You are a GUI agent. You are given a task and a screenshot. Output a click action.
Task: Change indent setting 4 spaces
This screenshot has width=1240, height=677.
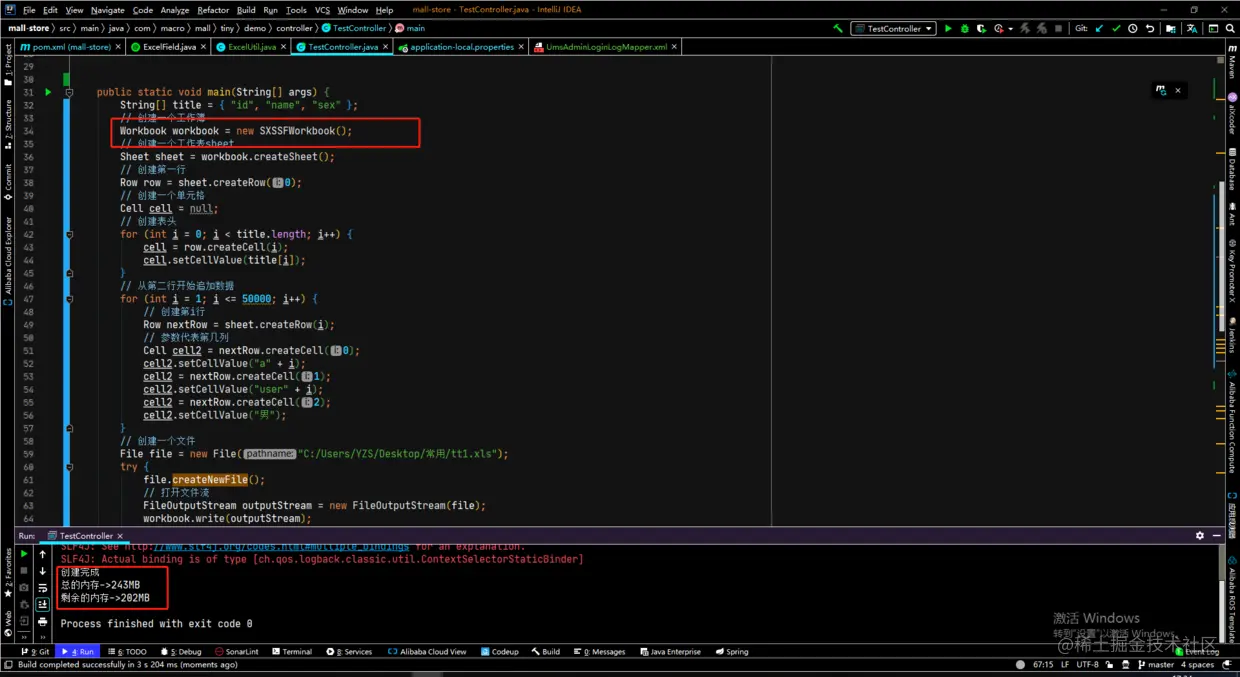click(1198, 664)
